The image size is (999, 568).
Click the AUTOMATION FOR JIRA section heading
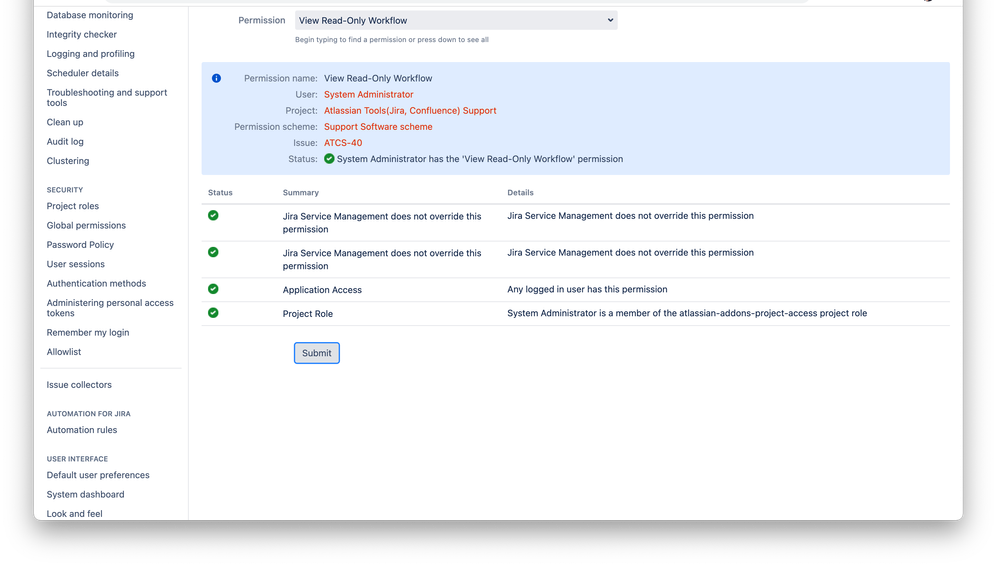coord(89,414)
